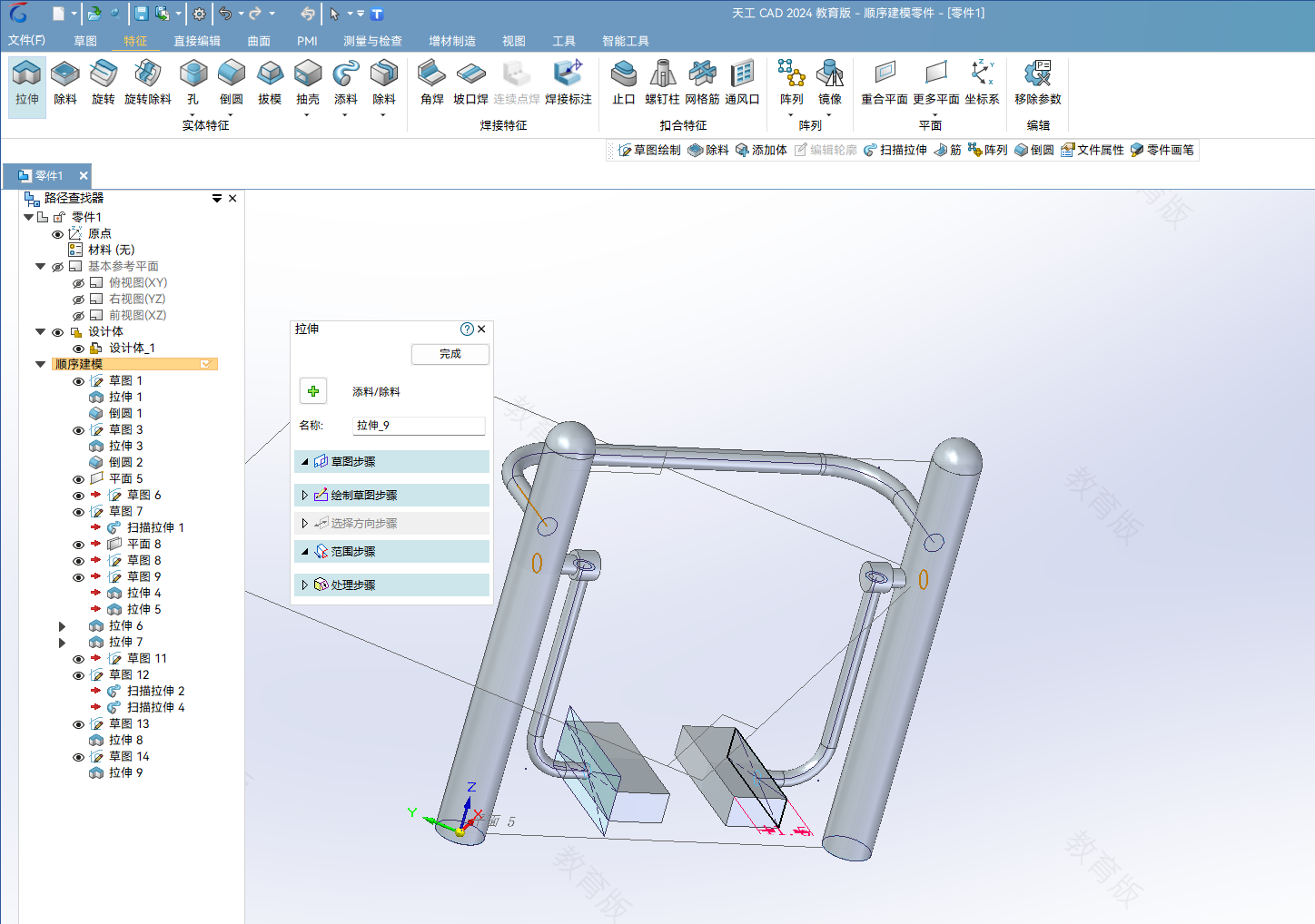Hide 草图 3 using its eye icon
Viewport: 1315px width, 924px height.
[78, 430]
